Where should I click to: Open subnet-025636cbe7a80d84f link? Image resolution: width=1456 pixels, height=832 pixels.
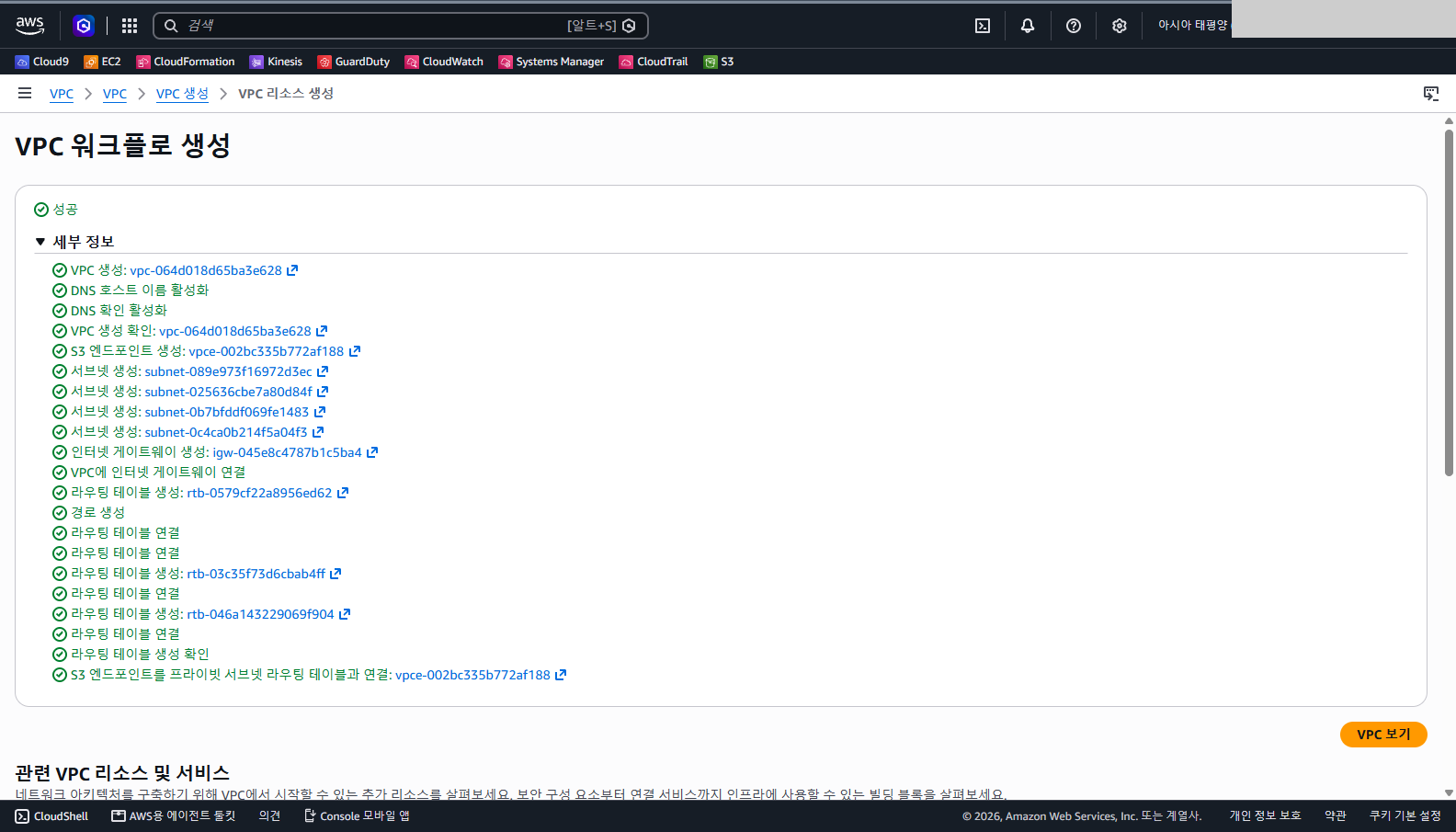(236, 392)
